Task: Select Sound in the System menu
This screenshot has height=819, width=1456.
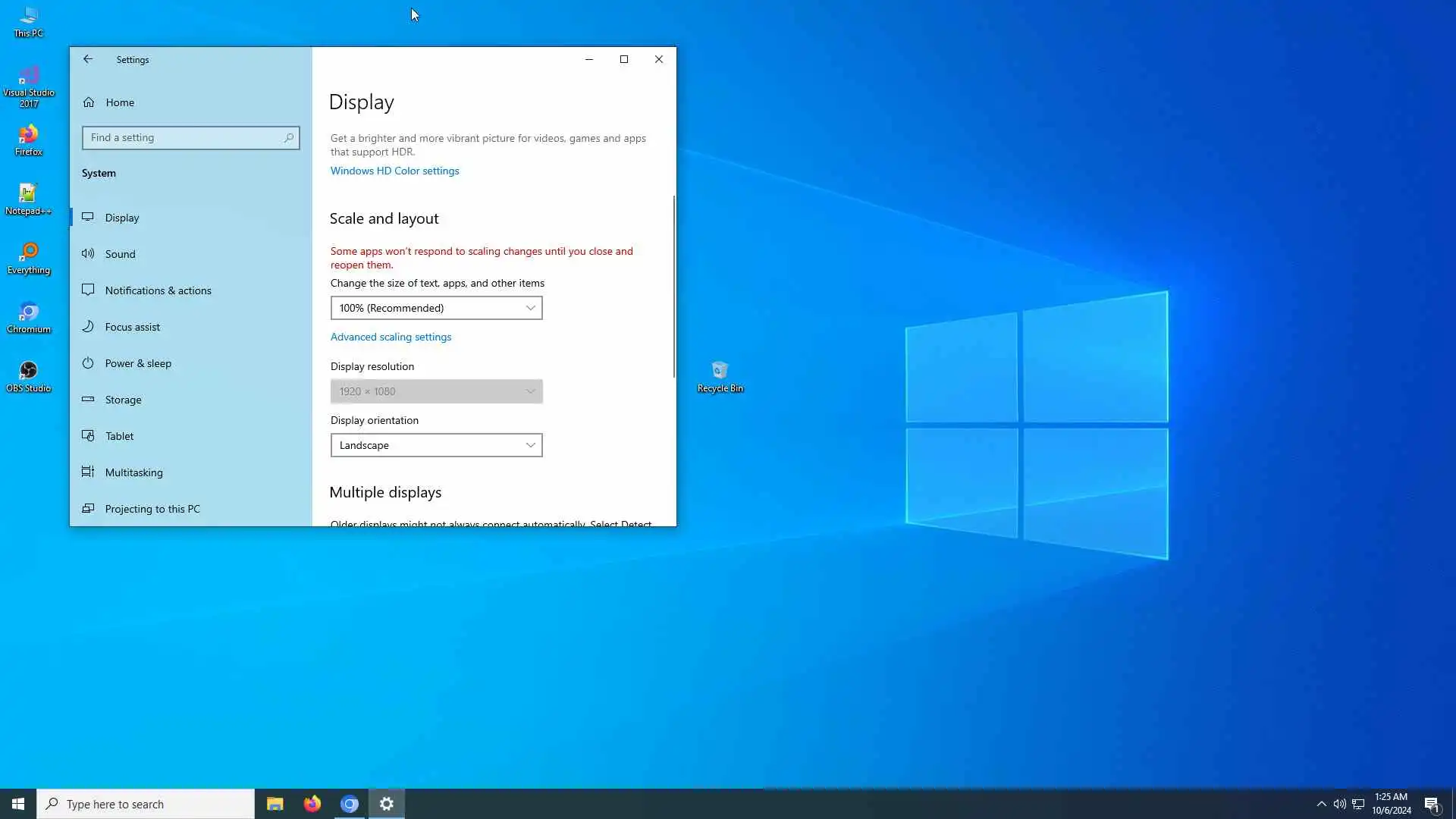Action: coord(120,254)
